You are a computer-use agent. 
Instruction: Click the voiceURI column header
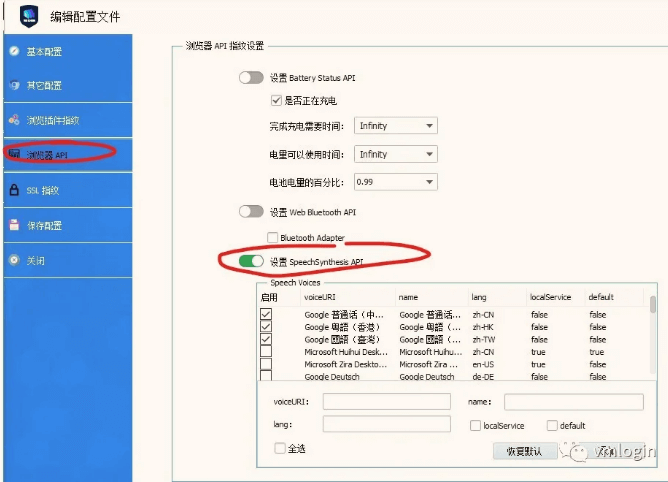[x=320, y=297]
